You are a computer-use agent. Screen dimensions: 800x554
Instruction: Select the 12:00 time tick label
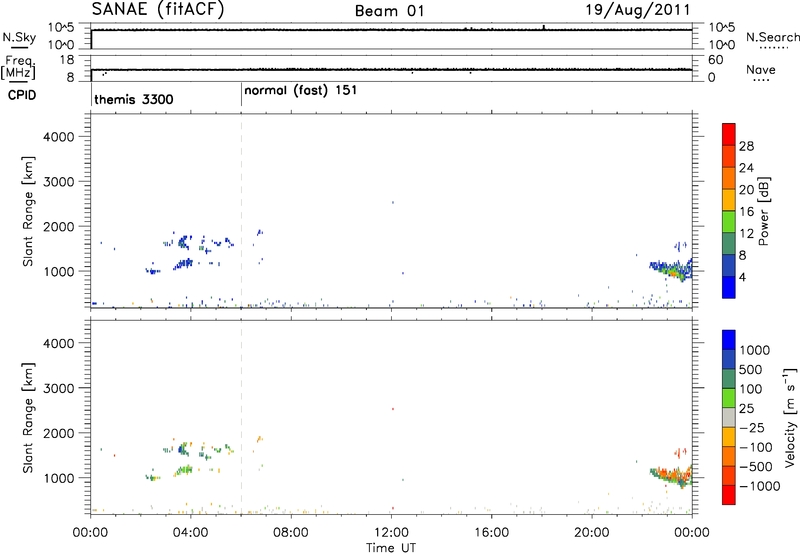coord(391,533)
